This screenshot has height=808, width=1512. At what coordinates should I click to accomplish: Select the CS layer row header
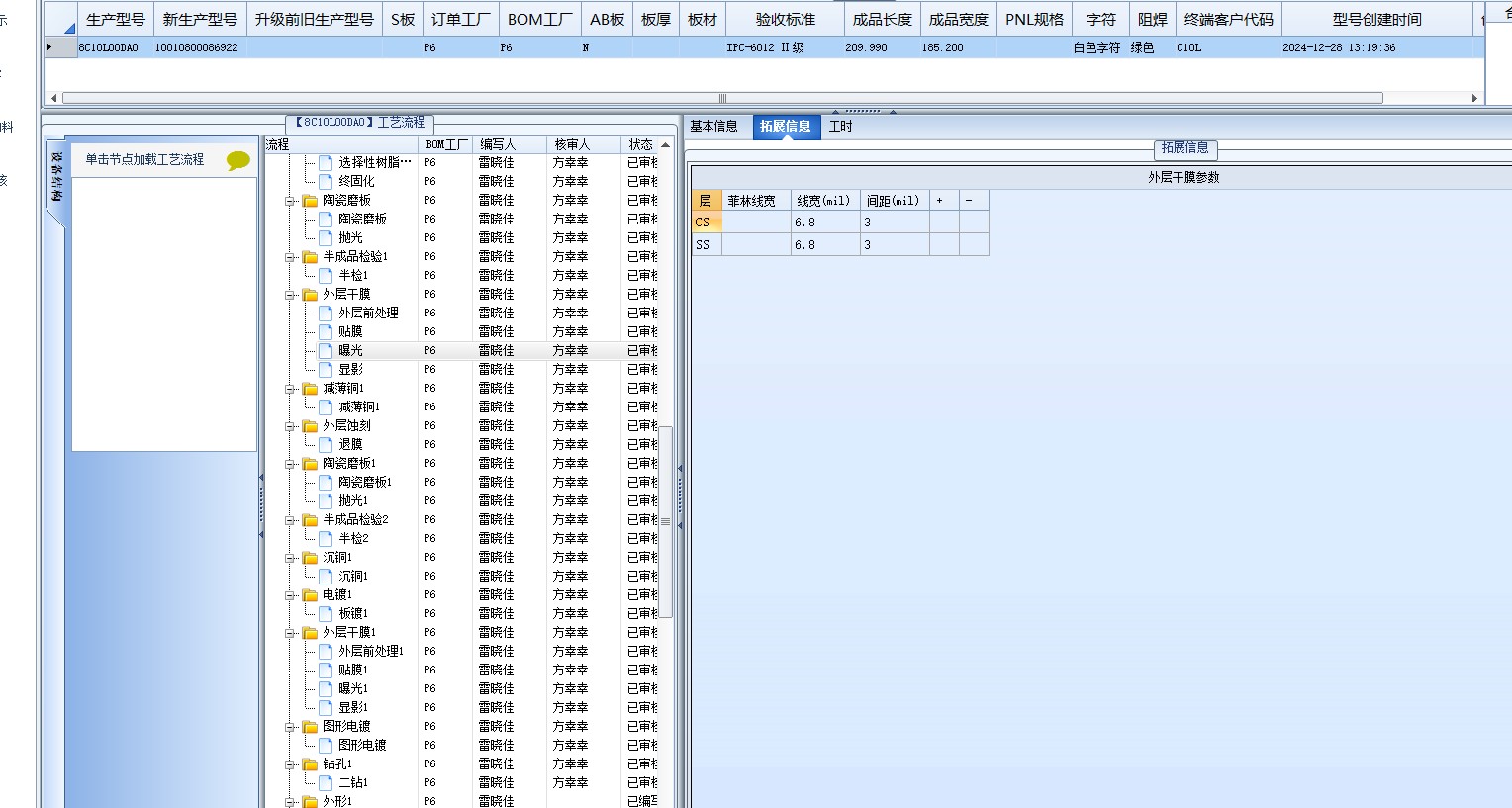(707, 223)
